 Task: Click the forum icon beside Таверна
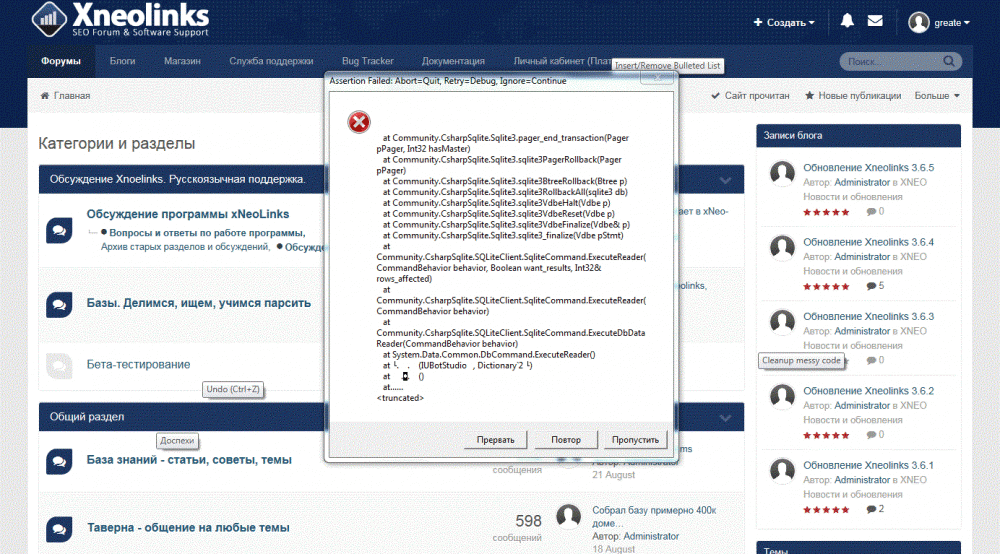click(59, 529)
